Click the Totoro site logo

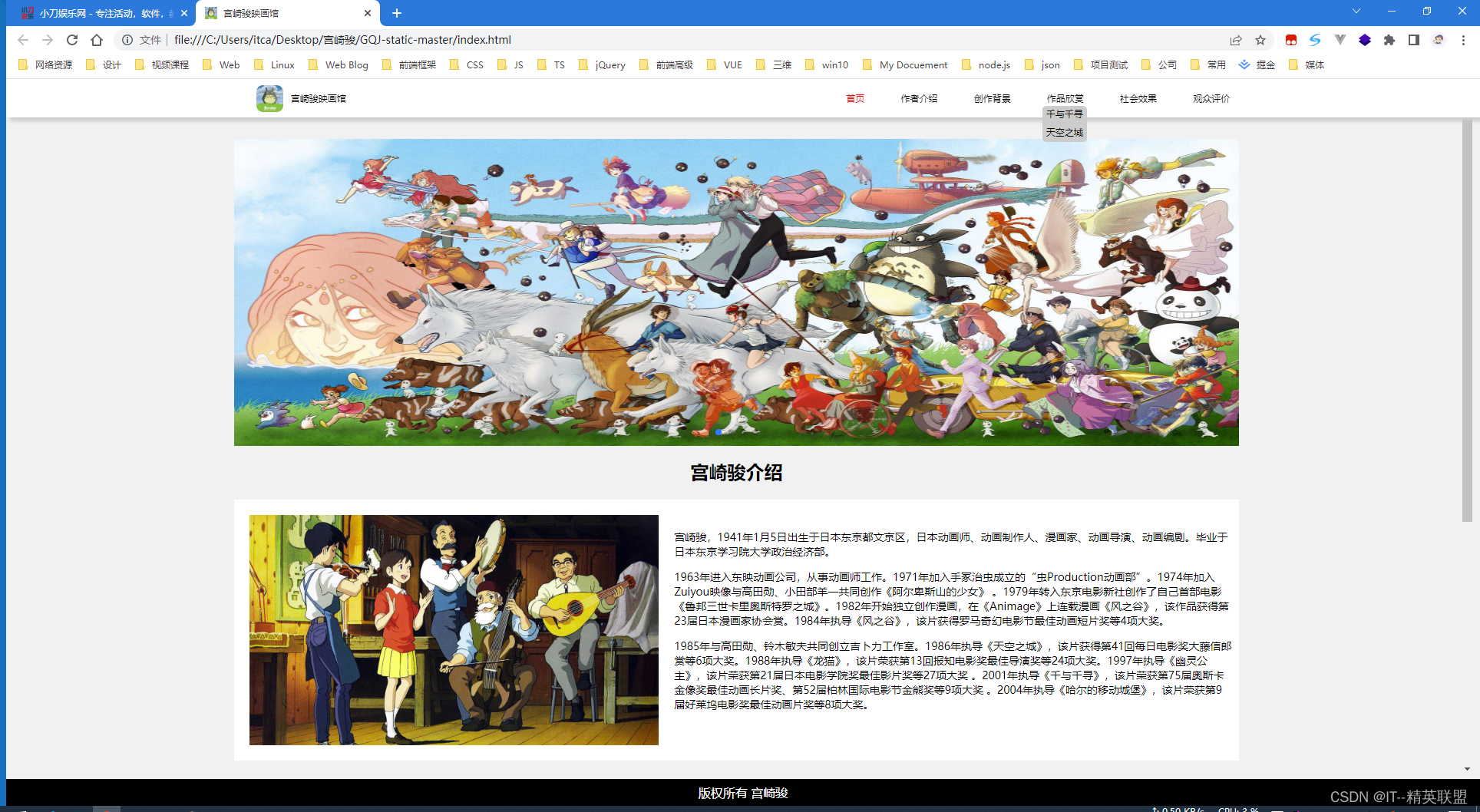click(269, 98)
